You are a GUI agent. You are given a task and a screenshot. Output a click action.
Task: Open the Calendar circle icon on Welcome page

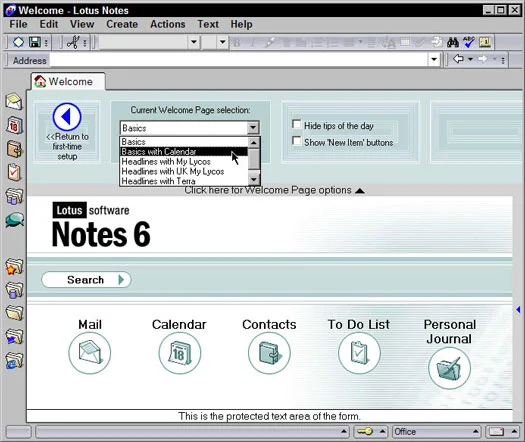point(180,353)
